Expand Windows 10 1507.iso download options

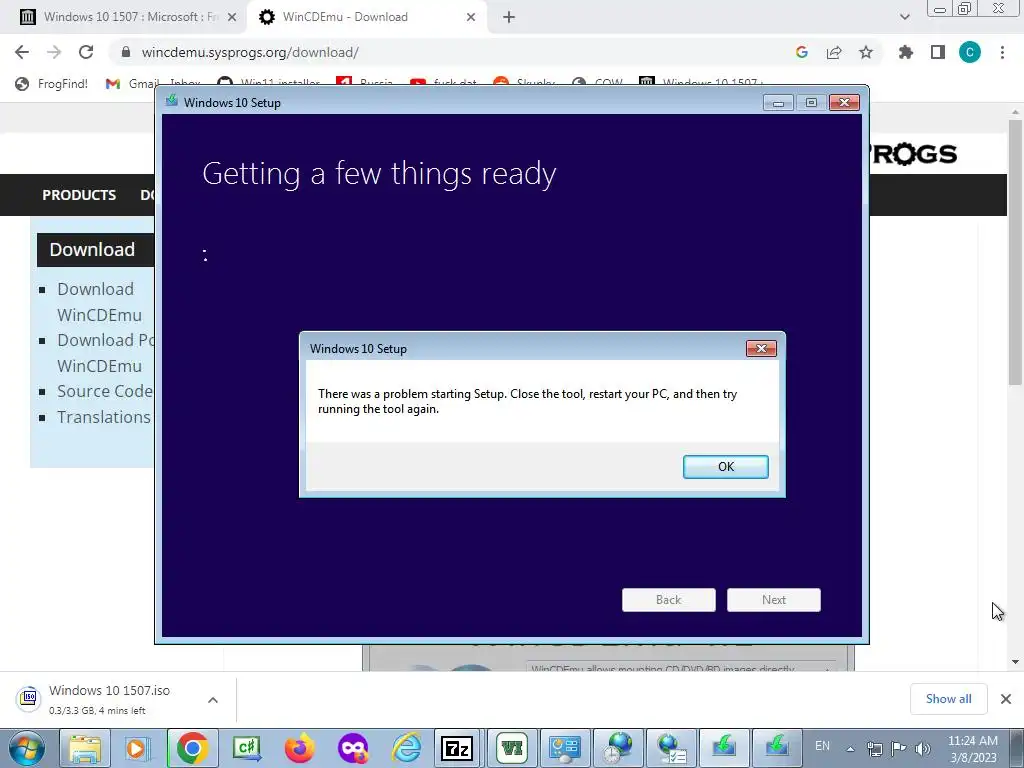pyautogui.click(x=213, y=699)
